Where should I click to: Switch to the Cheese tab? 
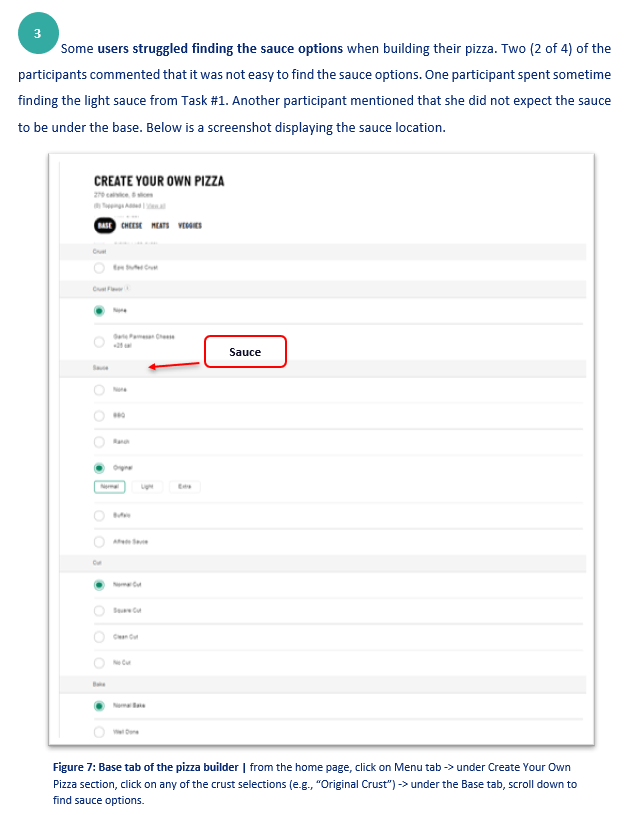pyautogui.click(x=132, y=226)
